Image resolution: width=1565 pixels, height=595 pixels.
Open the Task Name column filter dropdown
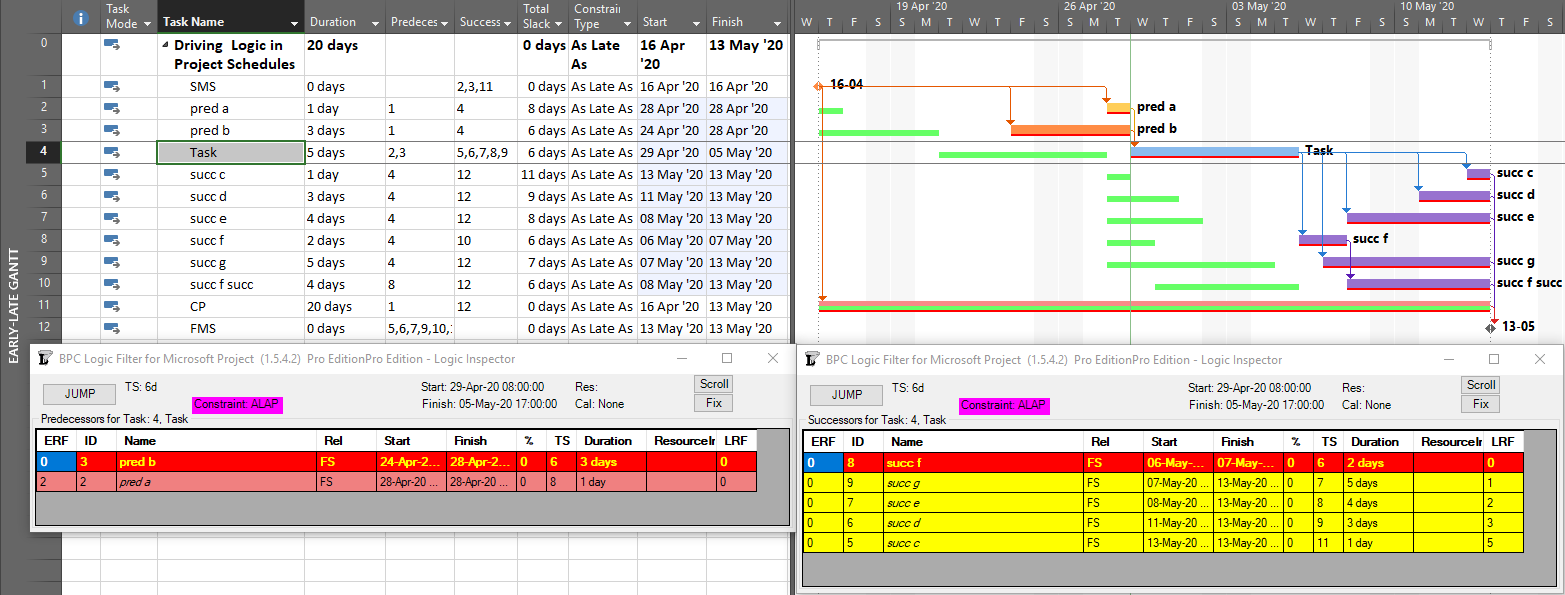click(294, 23)
